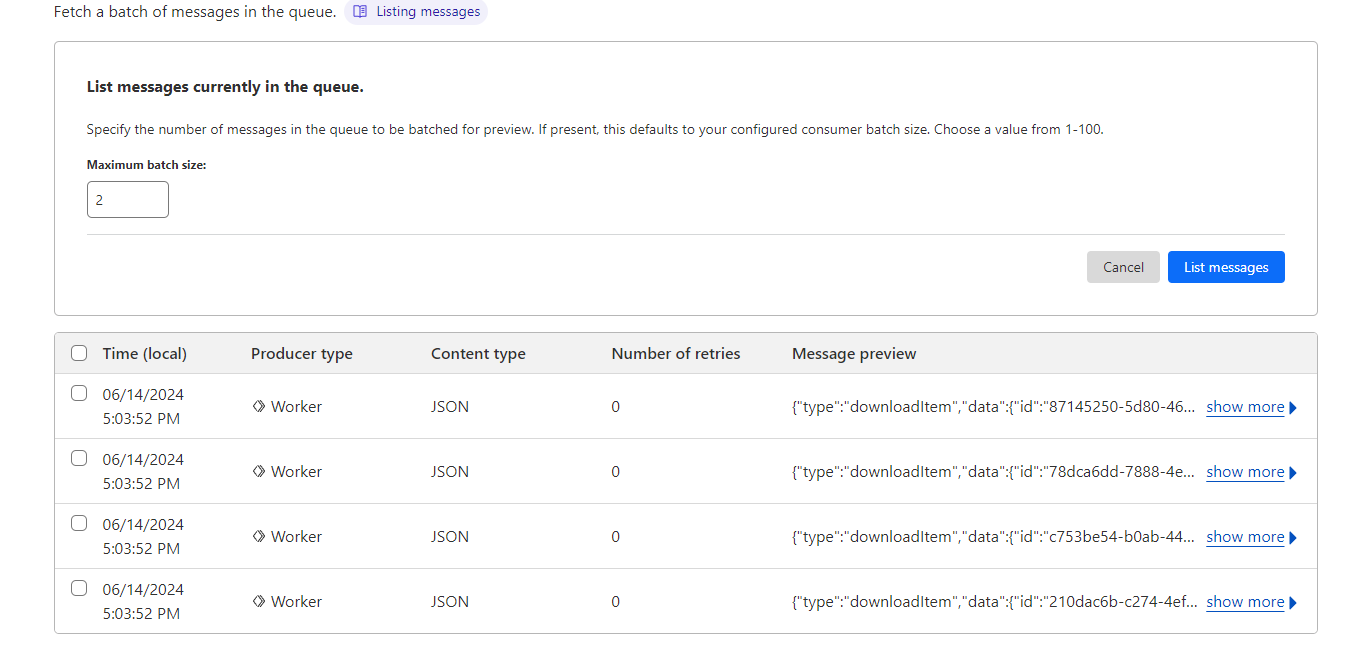1354x665 pixels.
Task: Check the checkbox for the third message
Action: (79, 523)
